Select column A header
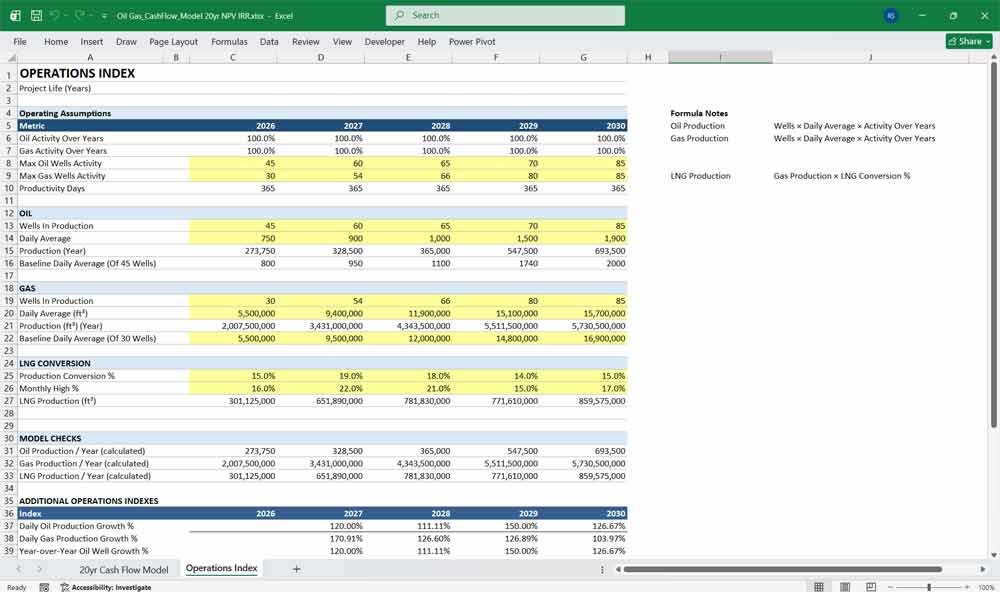Image resolution: width=1000 pixels, height=592 pixels. pyautogui.click(x=90, y=57)
